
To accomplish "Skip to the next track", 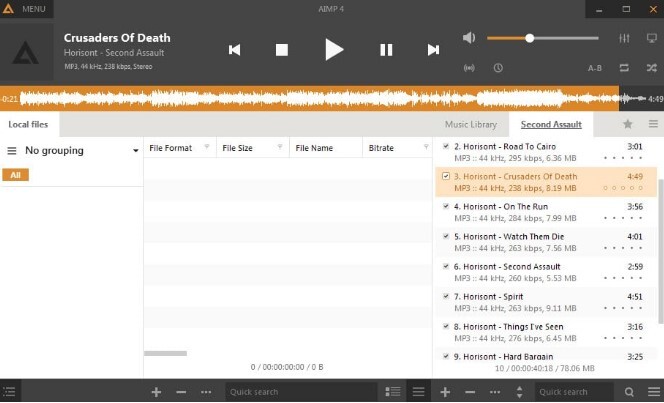I will (x=433, y=49).
